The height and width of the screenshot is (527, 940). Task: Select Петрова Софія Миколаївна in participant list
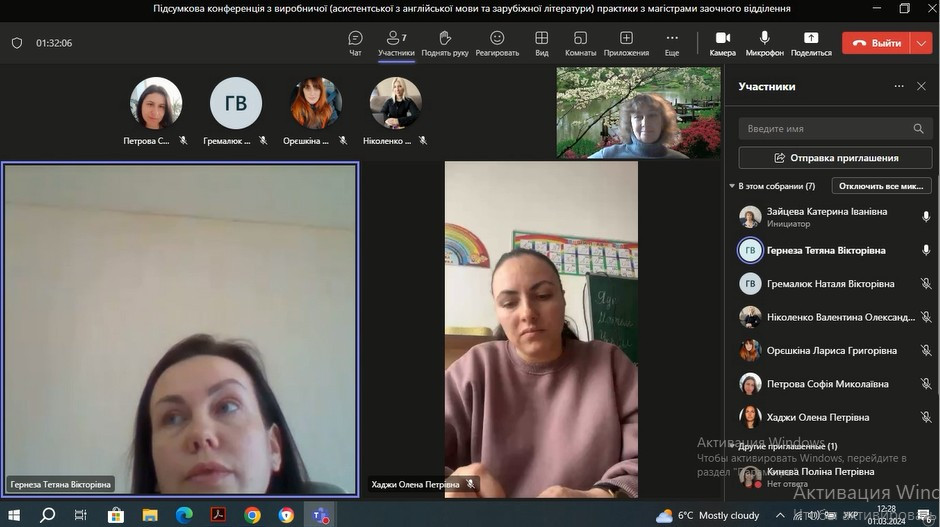[x=834, y=384]
